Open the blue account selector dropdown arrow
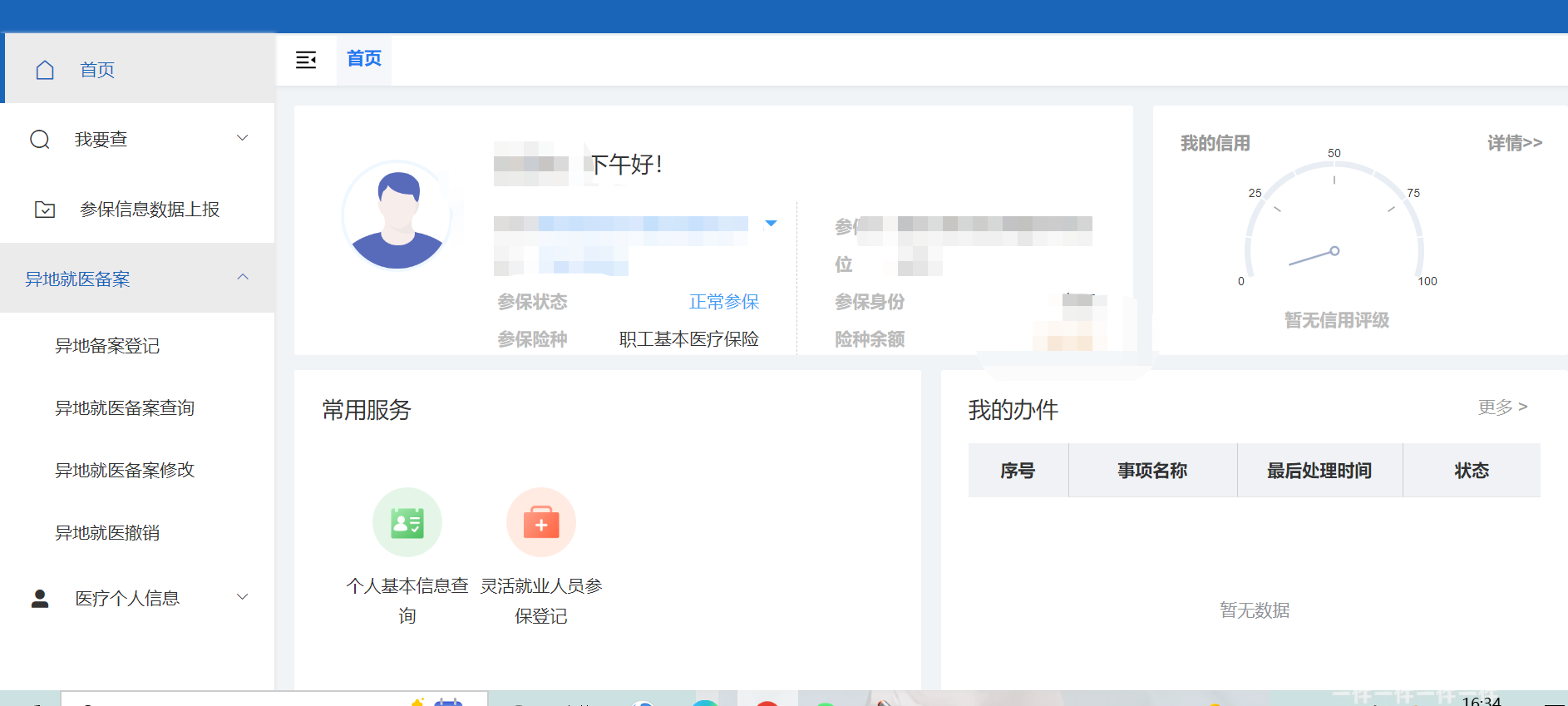1568x706 pixels. tap(771, 223)
